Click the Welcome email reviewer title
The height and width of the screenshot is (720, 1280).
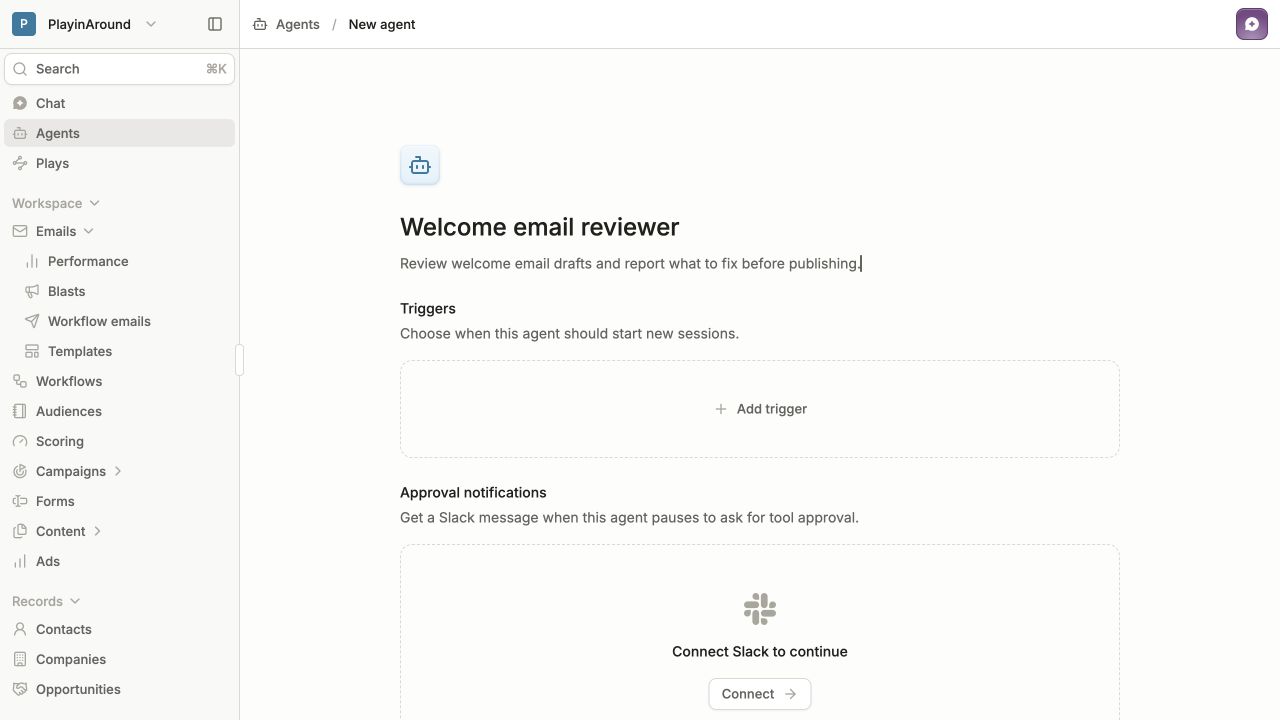(x=540, y=227)
